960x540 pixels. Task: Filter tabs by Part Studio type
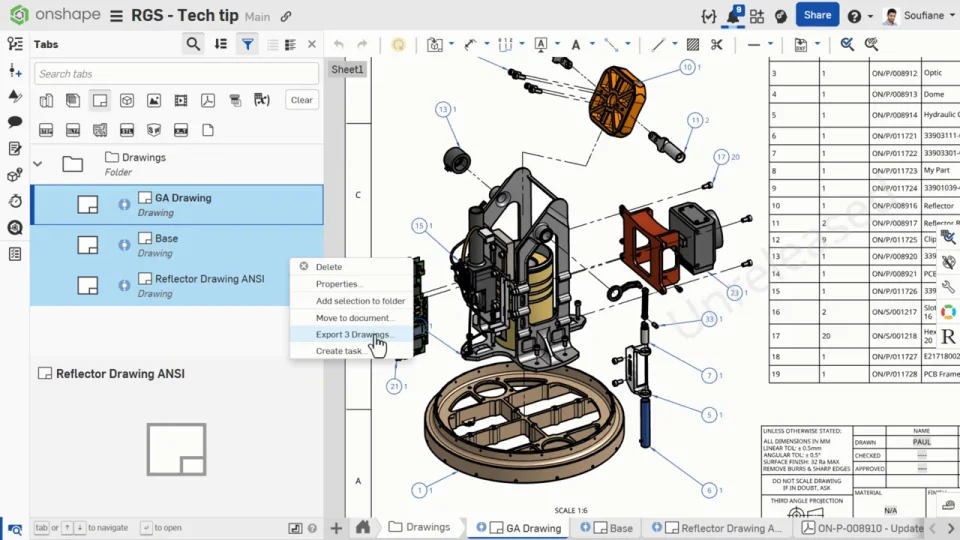point(46,100)
